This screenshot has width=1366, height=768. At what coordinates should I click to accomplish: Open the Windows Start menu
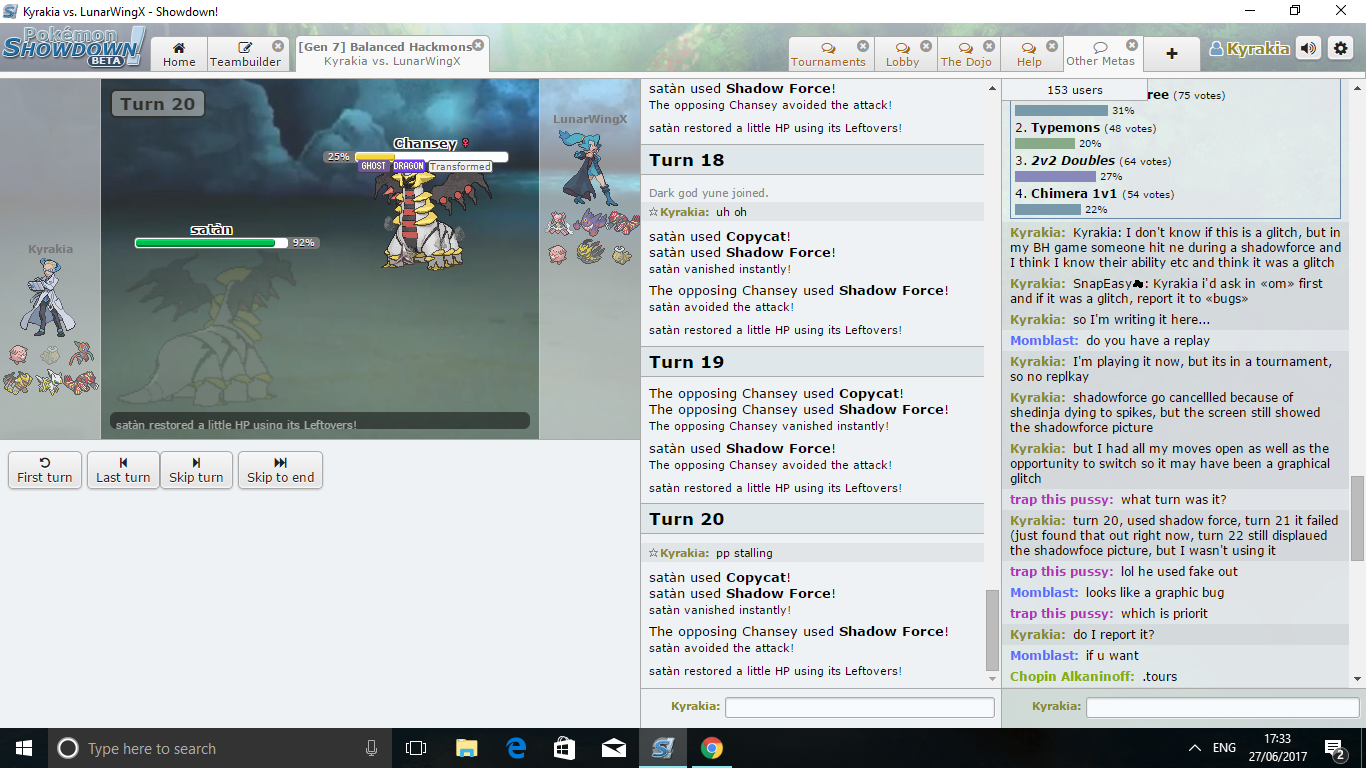pos(24,748)
